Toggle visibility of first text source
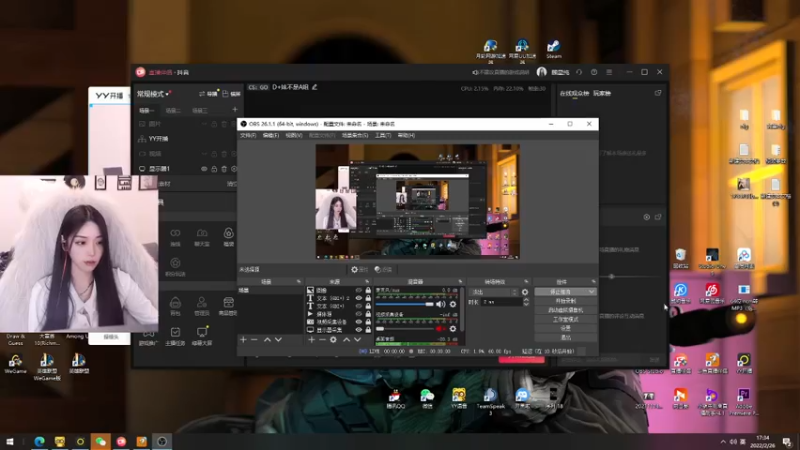The width and height of the screenshot is (800, 450). tap(359, 298)
